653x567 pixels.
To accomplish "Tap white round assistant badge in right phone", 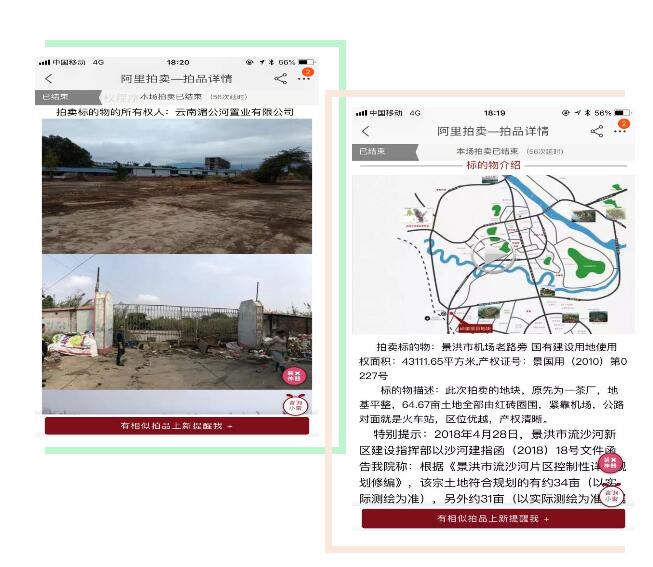I will (611, 496).
